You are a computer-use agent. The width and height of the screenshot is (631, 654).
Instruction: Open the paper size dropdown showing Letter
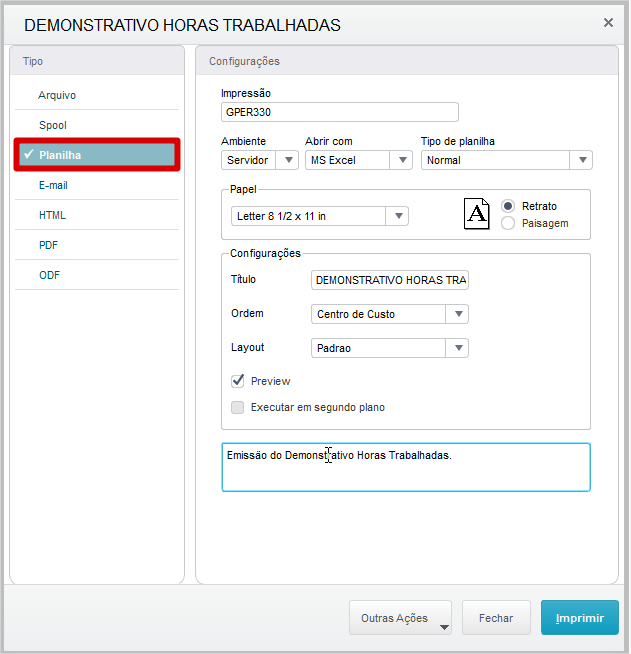[x=319, y=216]
